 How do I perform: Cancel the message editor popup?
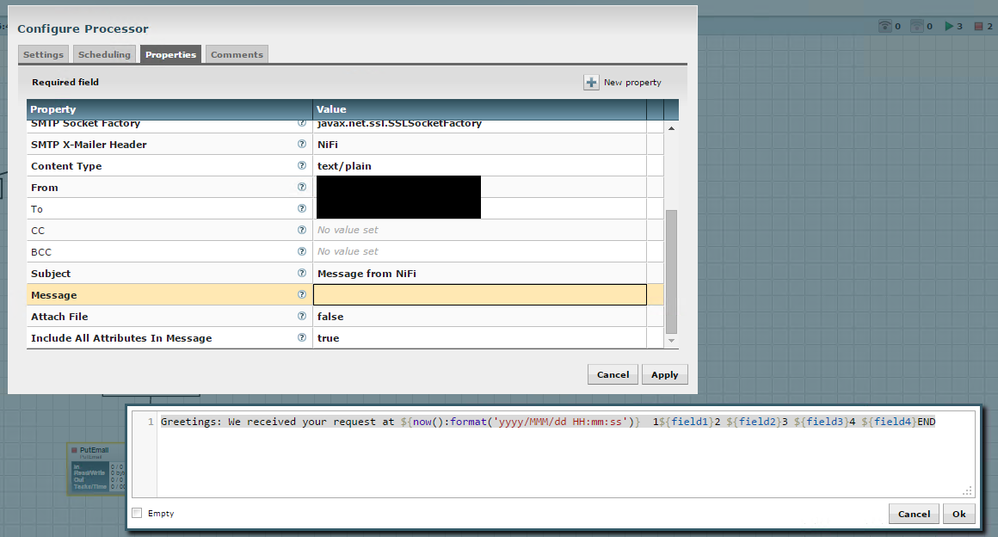[914, 513]
